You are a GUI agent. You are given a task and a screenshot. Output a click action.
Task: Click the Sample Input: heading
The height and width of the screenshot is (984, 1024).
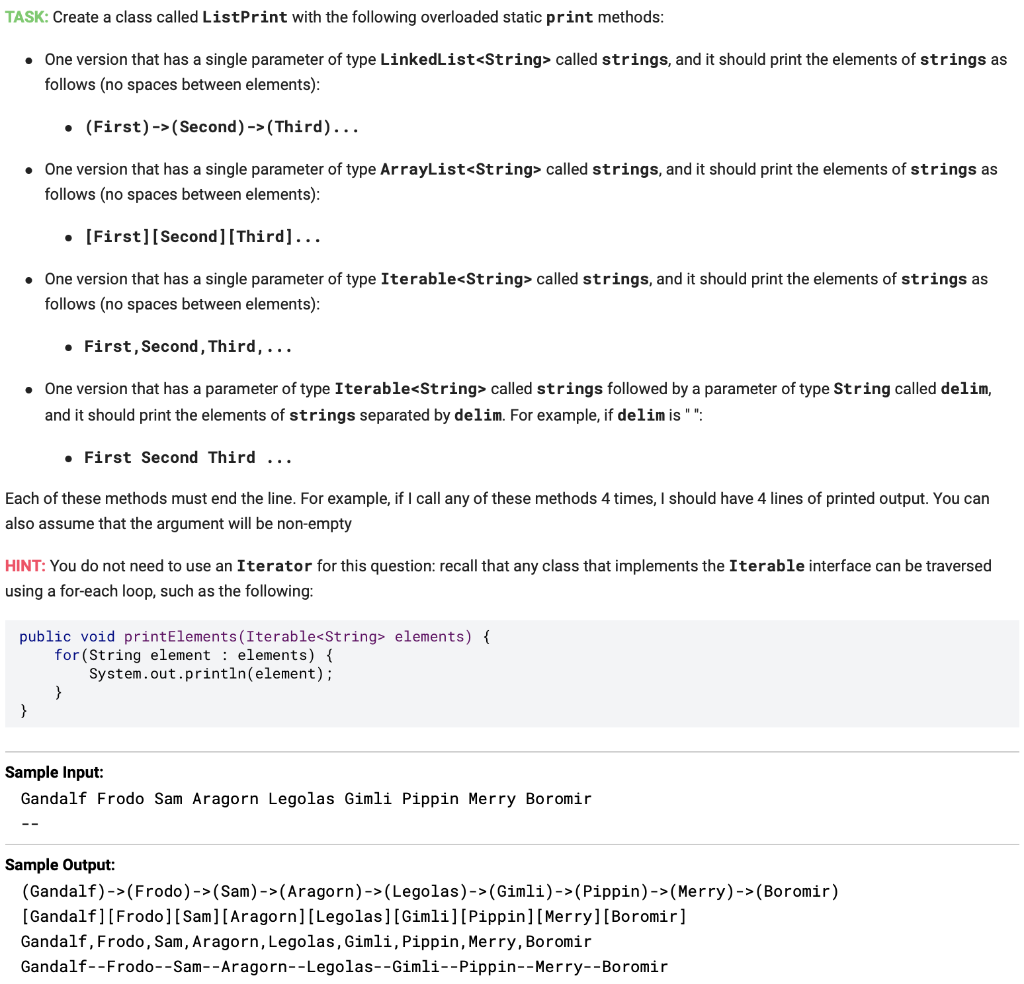pyautogui.click(x=54, y=772)
